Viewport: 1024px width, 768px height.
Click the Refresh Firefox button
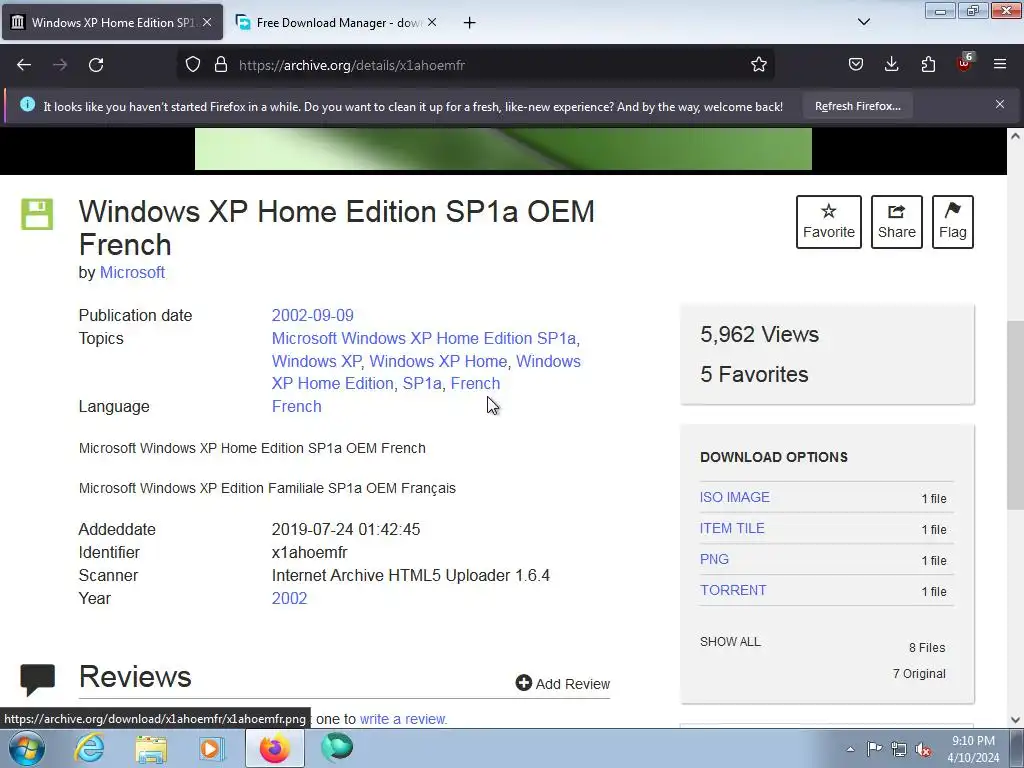(x=857, y=106)
